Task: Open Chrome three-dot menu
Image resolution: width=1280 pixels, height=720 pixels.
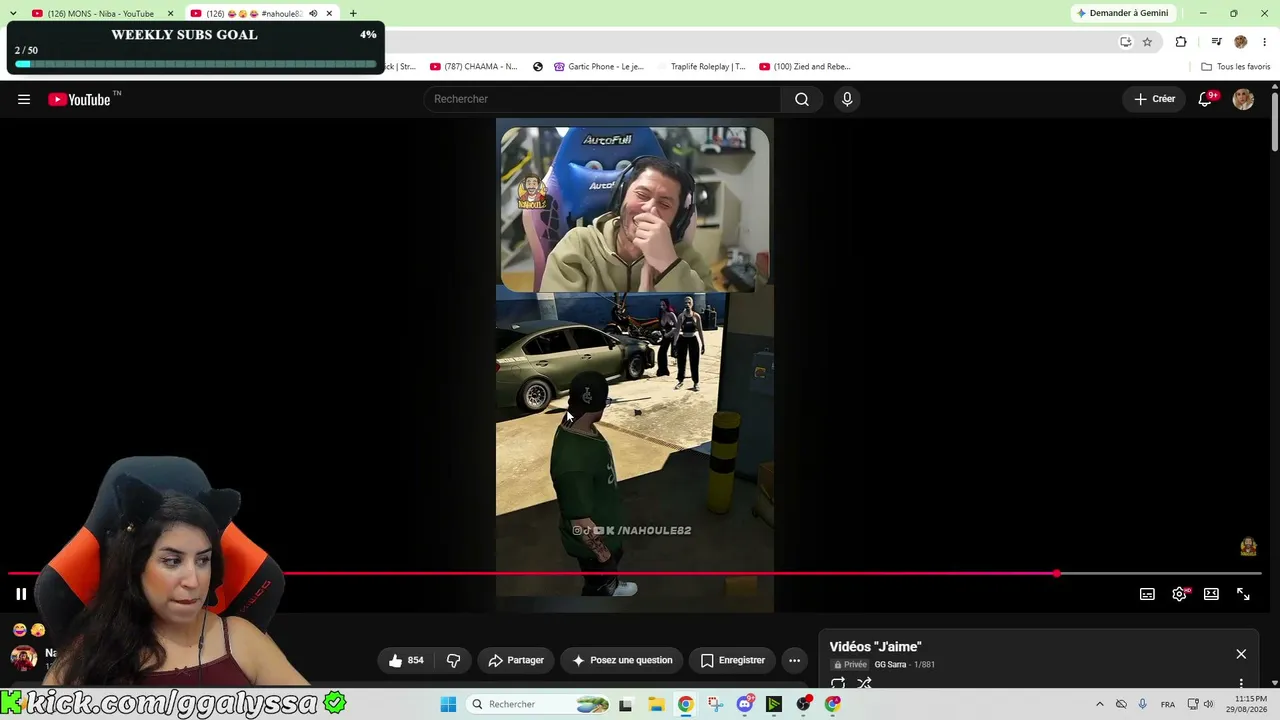Action: (1264, 42)
